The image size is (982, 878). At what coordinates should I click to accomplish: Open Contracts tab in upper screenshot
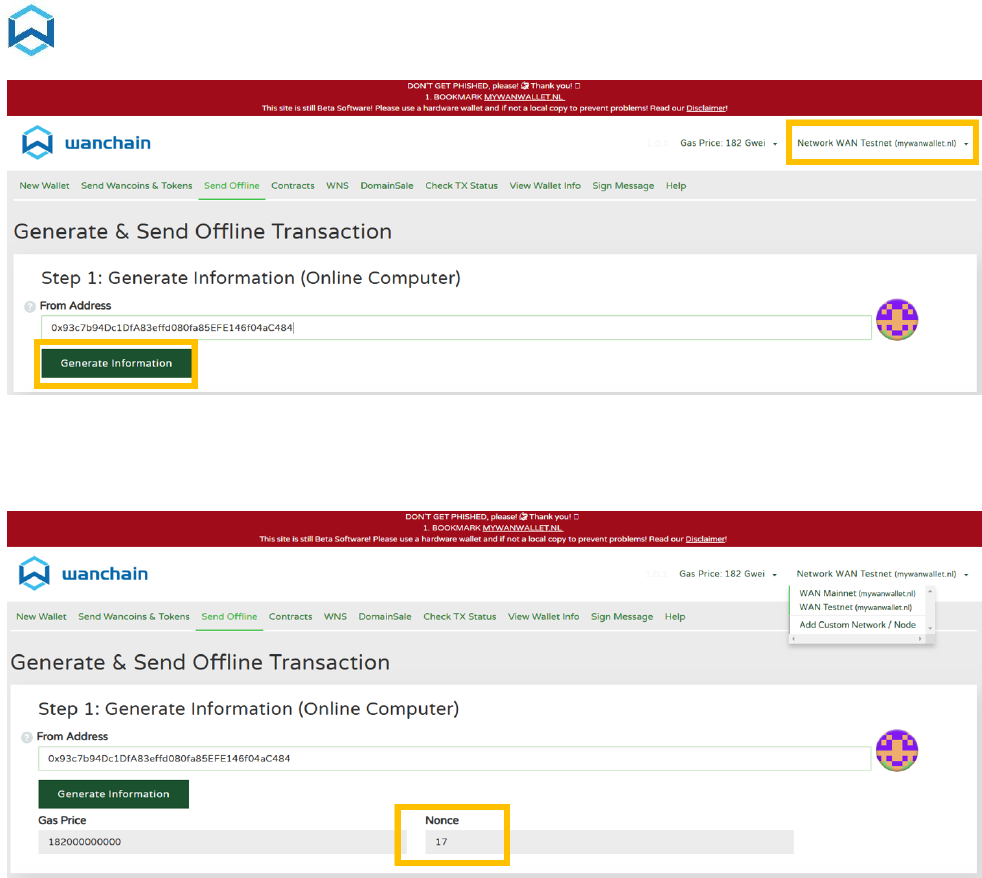coord(292,186)
